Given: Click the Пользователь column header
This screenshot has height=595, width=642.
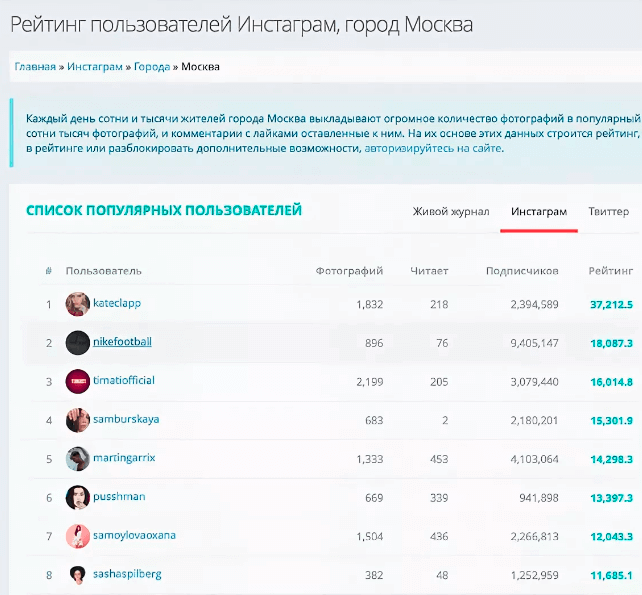Looking at the screenshot, I should (x=104, y=271).
